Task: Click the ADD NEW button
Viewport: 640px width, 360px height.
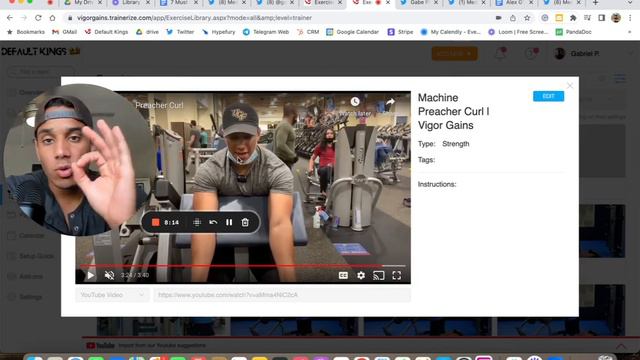Action: (455, 53)
